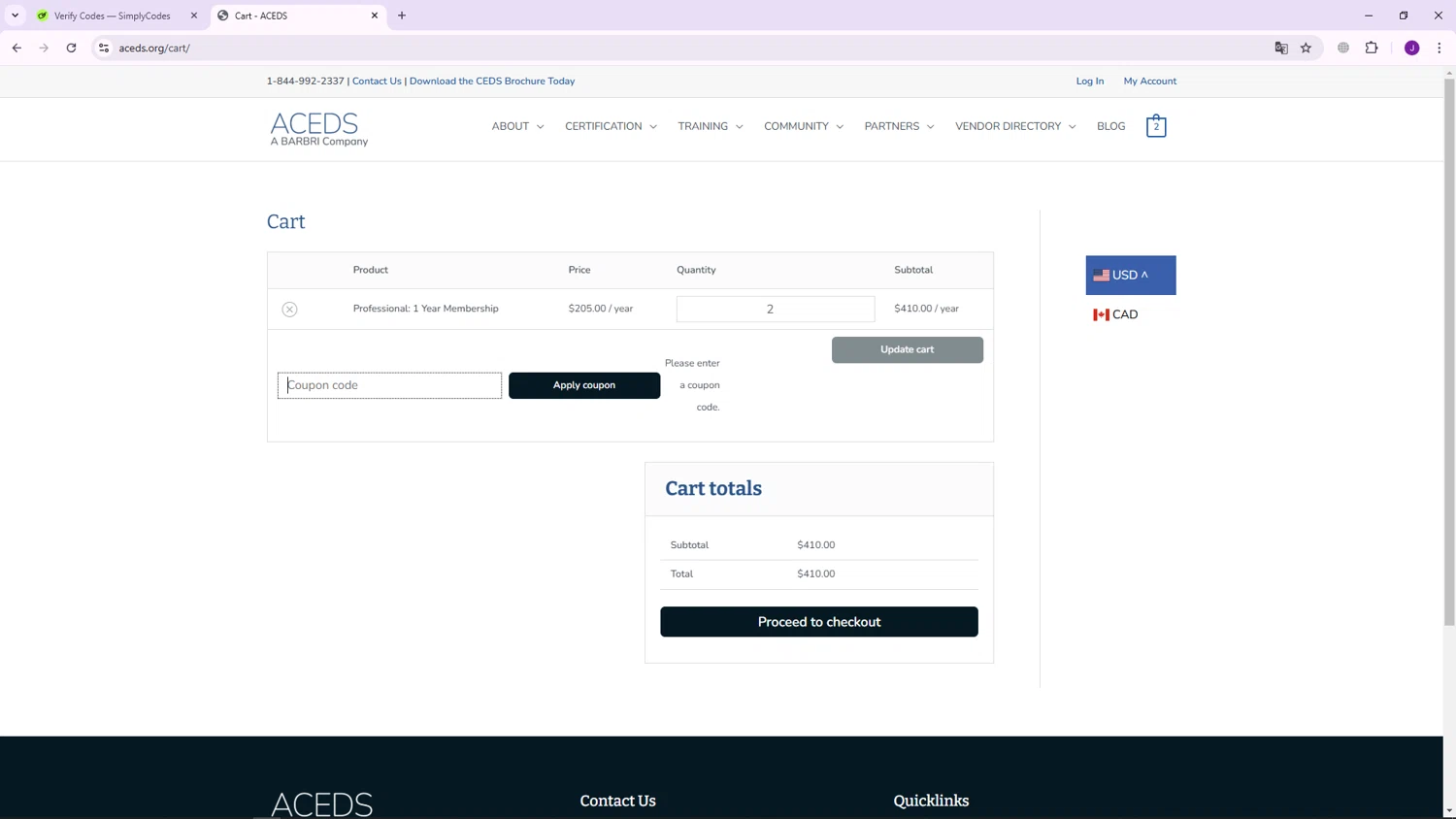Reload the cart page
Viewport: 1456px width, 819px height.
click(71, 48)
